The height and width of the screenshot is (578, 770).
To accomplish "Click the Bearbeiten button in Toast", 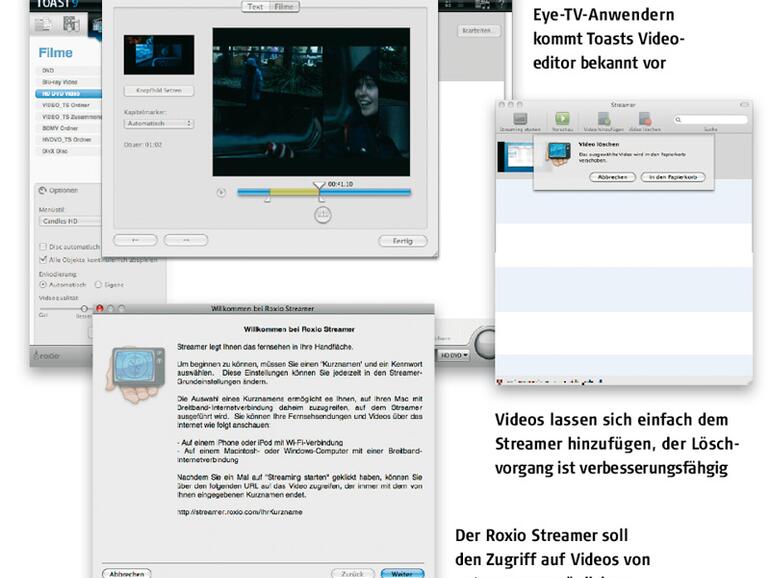I will [x=479, y=30].
